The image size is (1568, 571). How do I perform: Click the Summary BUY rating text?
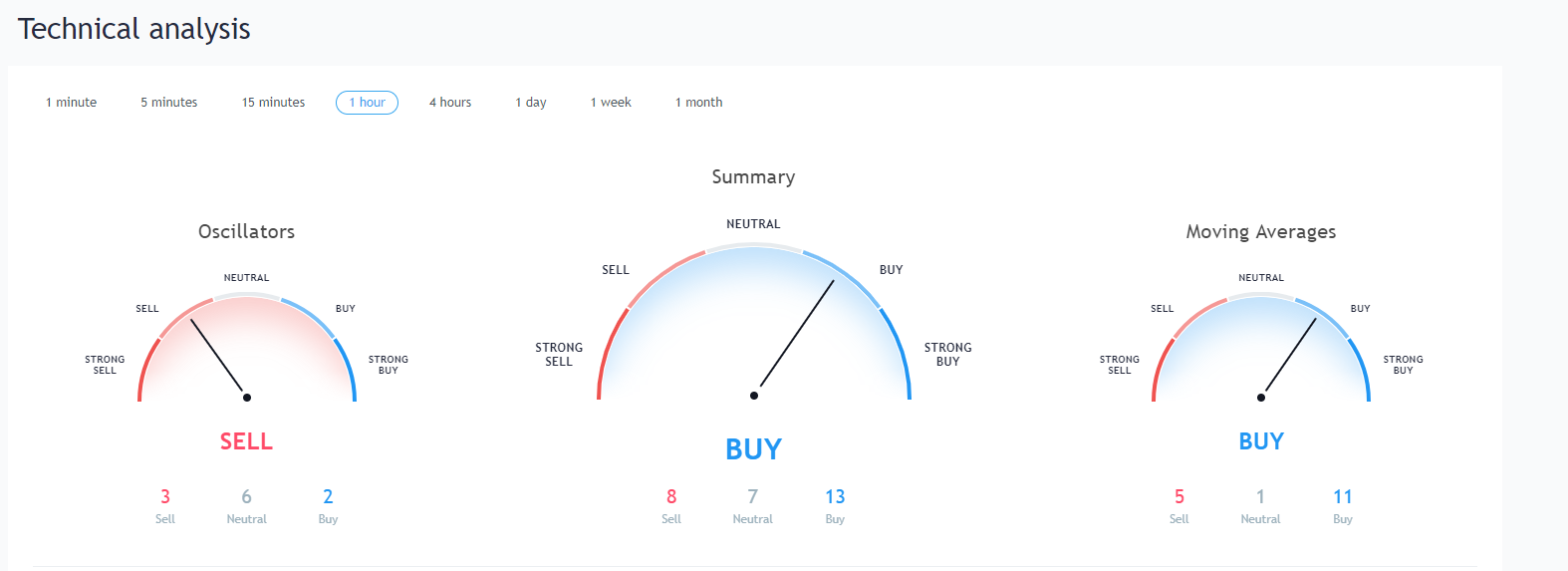pos(754,449)
